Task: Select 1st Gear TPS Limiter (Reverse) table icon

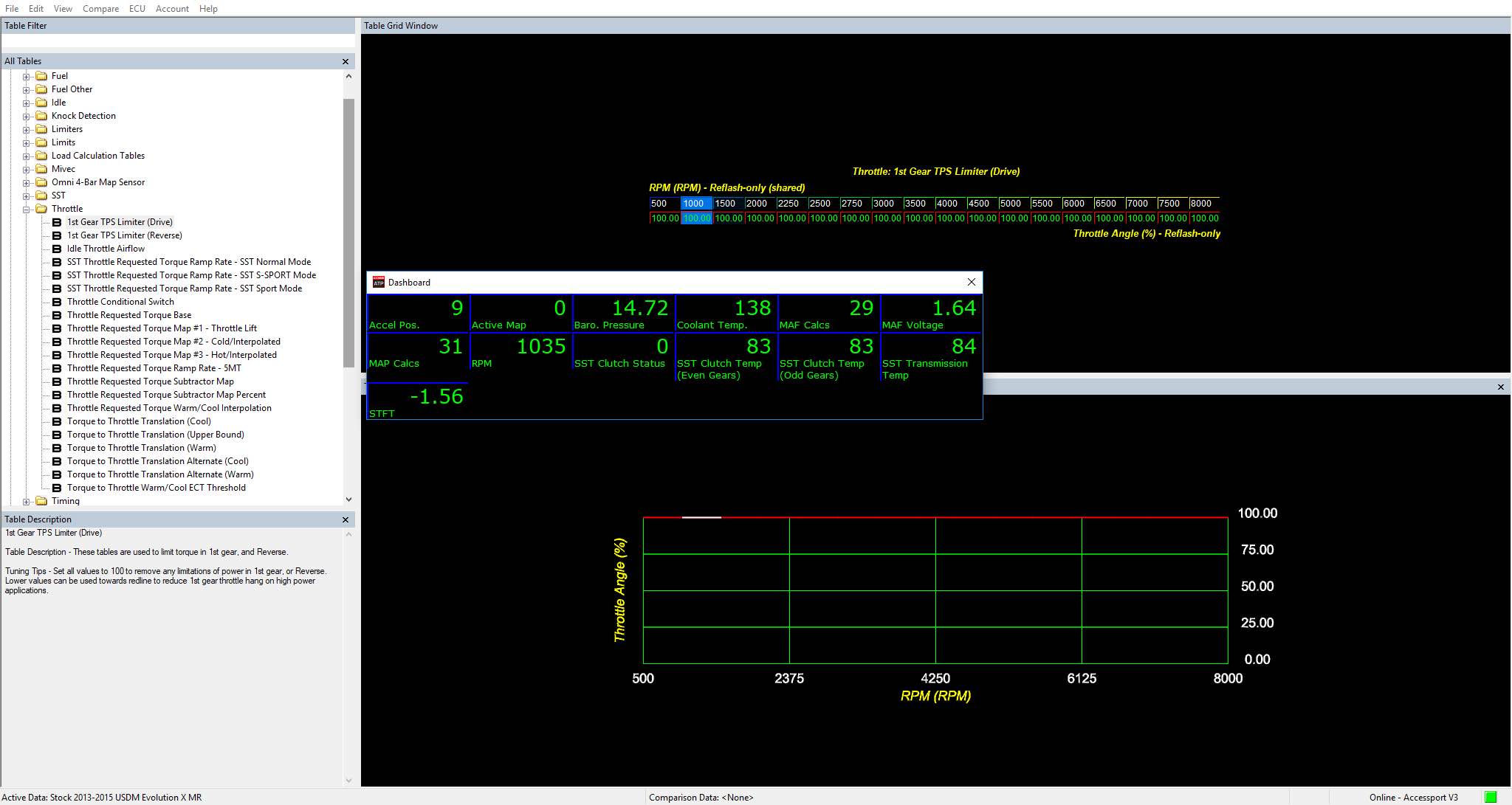Action: [57, 235]
